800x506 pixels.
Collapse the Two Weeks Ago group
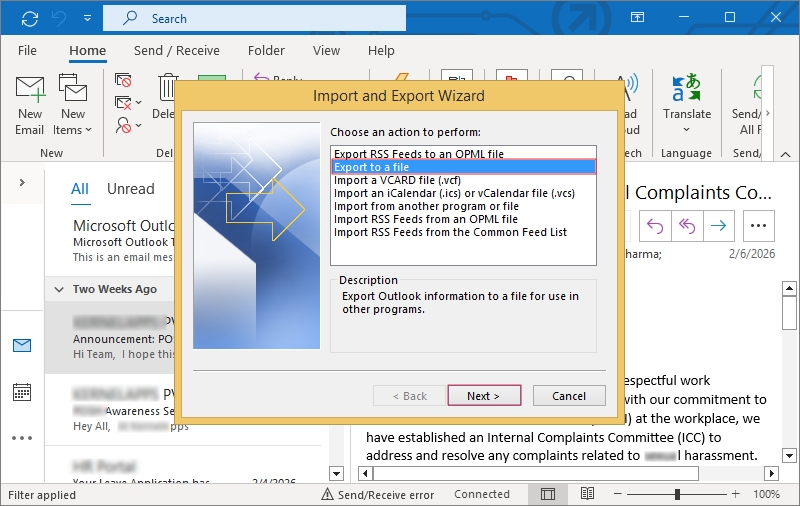(x=59, y=289)
